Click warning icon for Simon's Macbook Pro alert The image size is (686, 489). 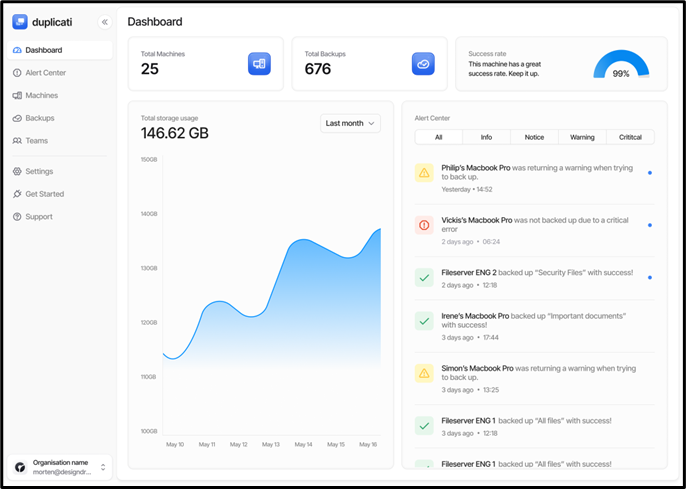point(424,374)
